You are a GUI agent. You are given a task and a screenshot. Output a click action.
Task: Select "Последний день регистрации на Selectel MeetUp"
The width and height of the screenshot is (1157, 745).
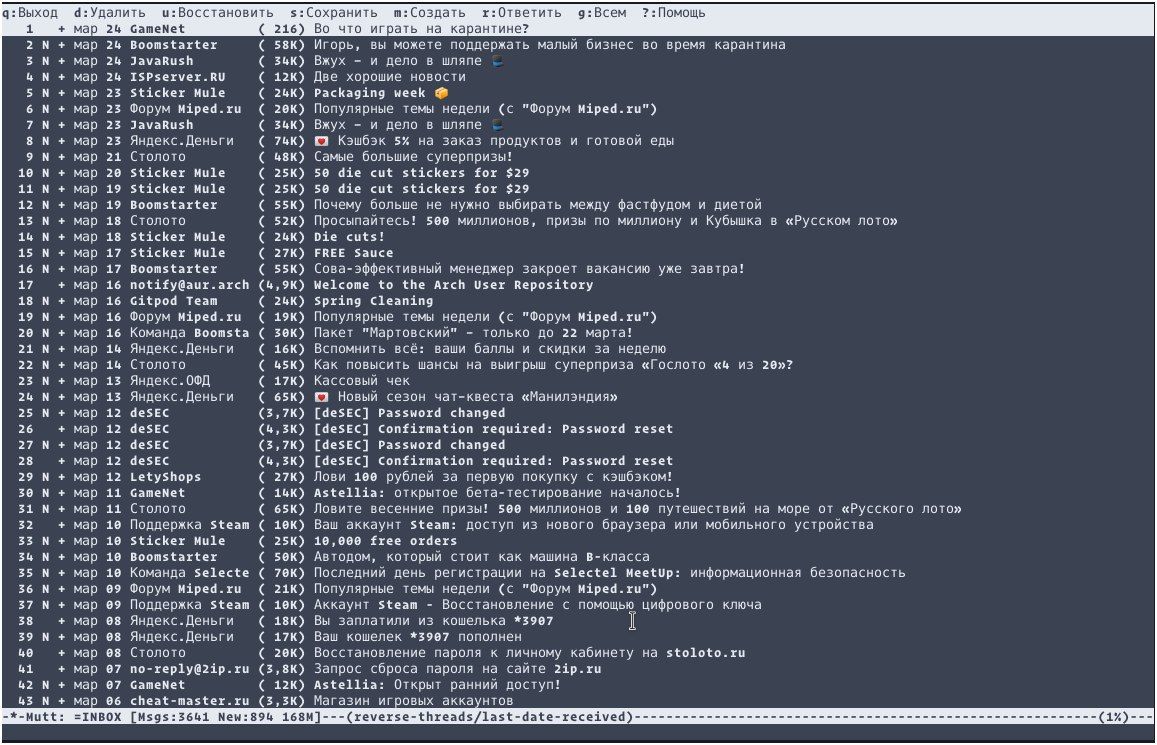point(578,572)
